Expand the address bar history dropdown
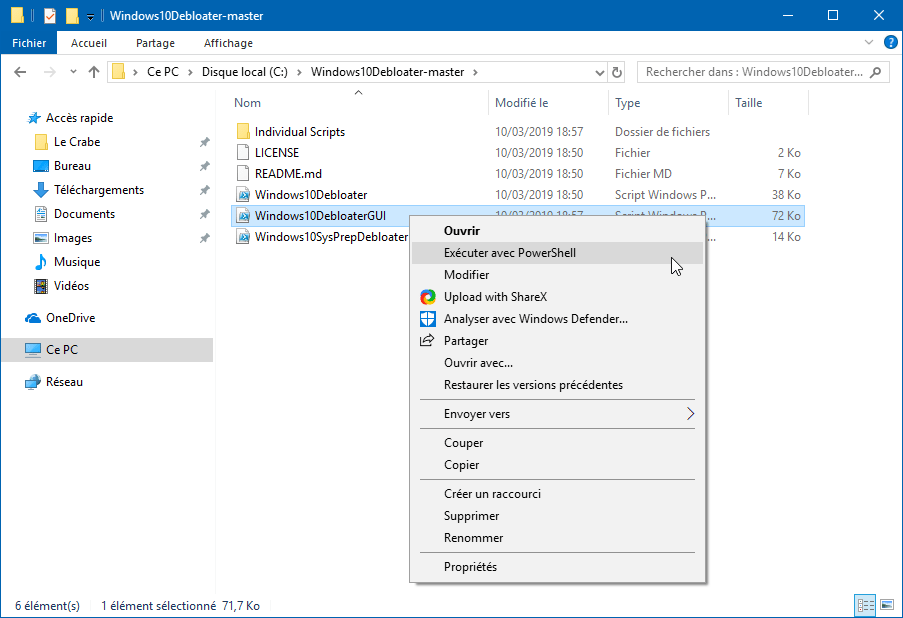The width and height of the screenshot is (903, 618). click(x=600, y=73)
